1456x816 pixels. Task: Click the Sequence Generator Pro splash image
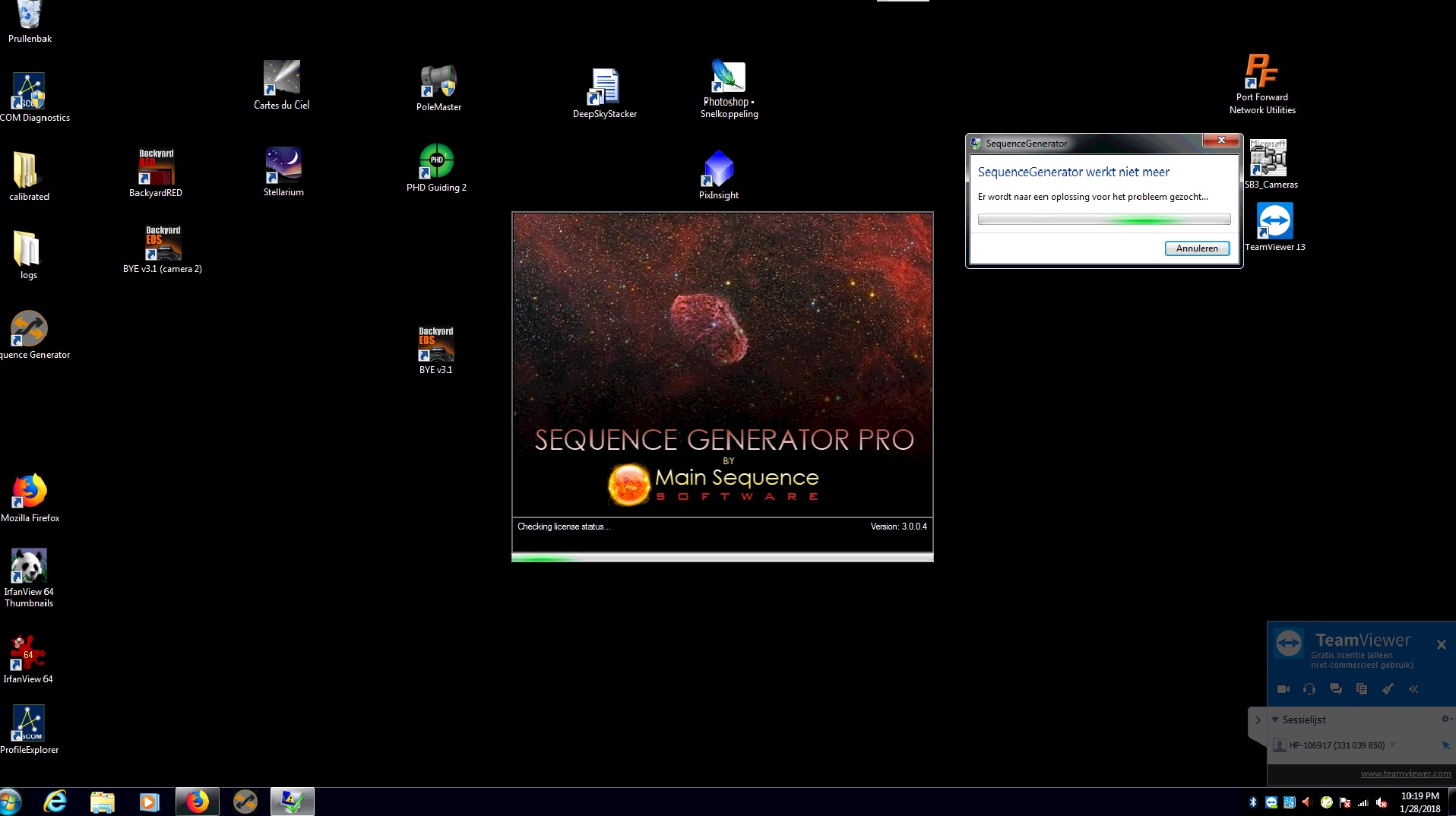pyautogui.click(x=722, y=365)
